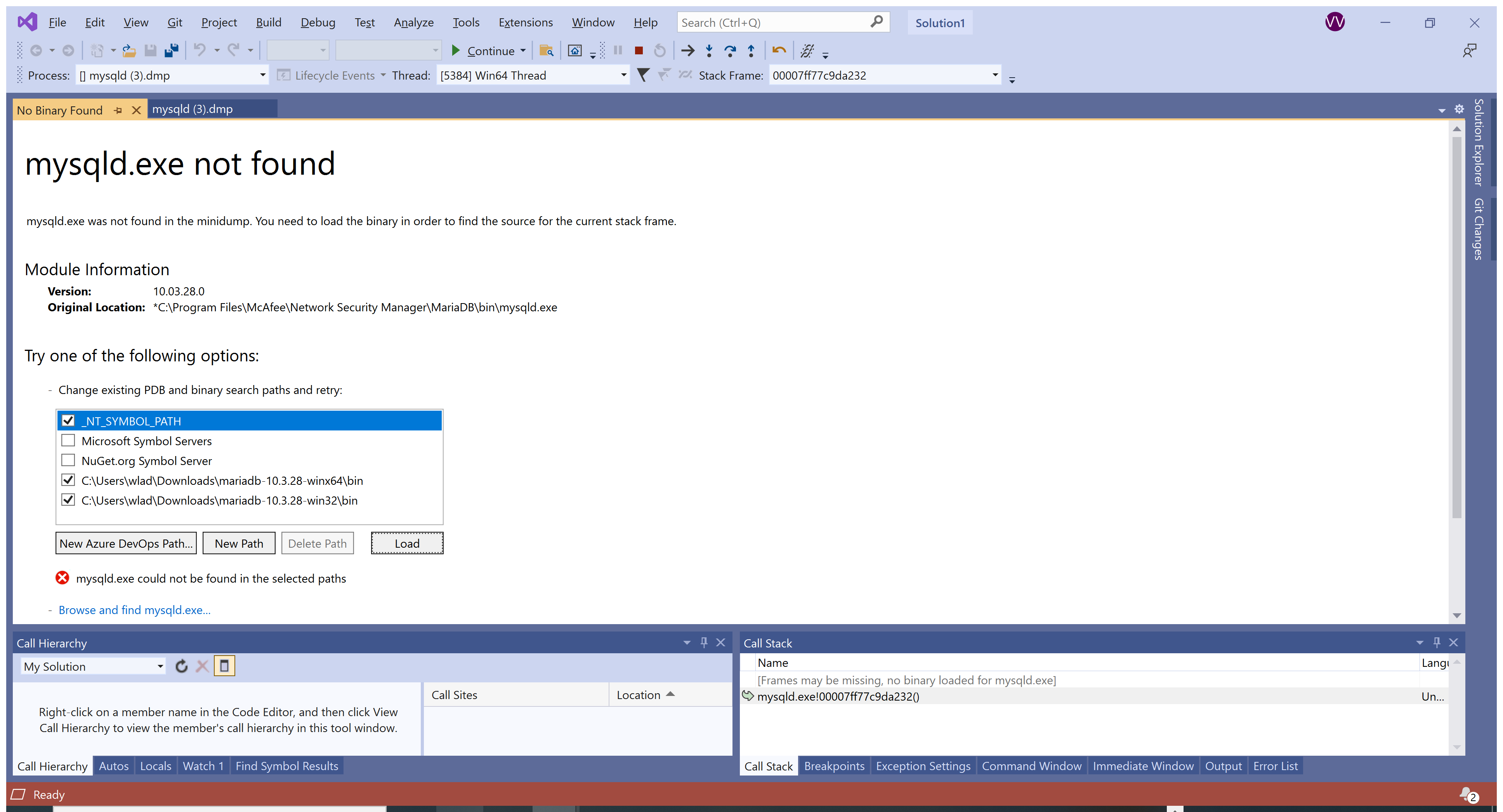1503x812 pixels.
Task: Click refresh icon in Call Hierarchy panel
Action: [181, 666]
